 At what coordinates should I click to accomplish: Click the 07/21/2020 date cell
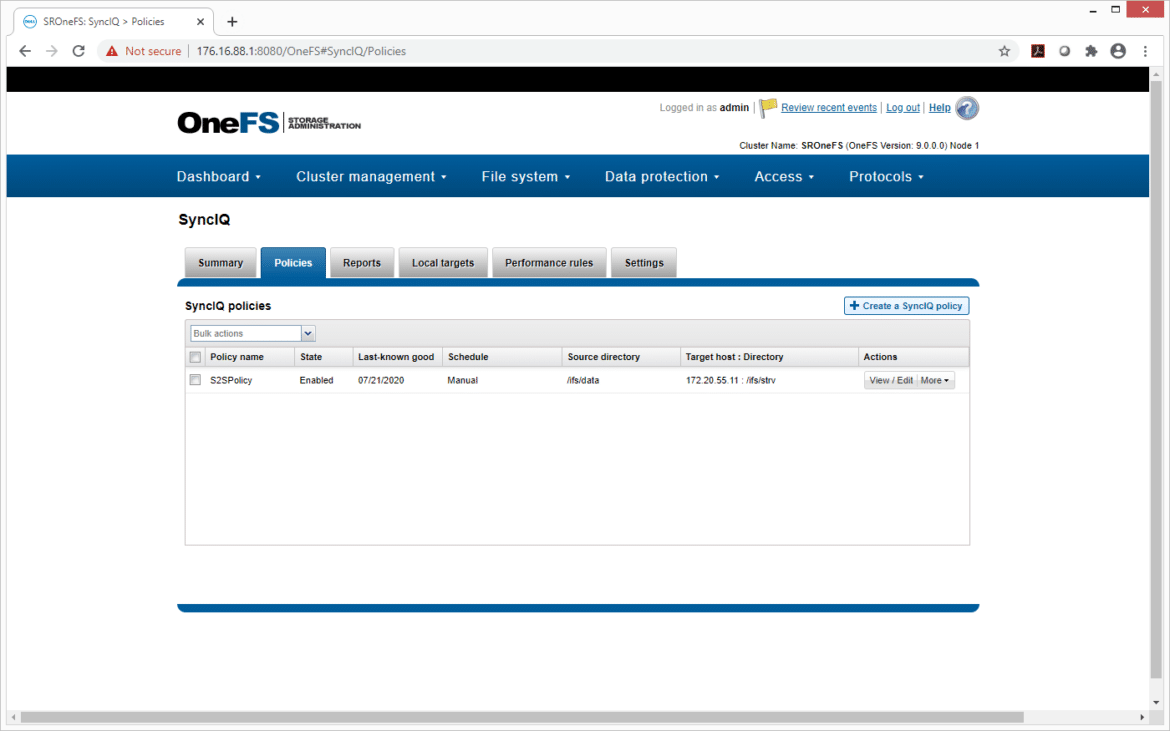381,380
